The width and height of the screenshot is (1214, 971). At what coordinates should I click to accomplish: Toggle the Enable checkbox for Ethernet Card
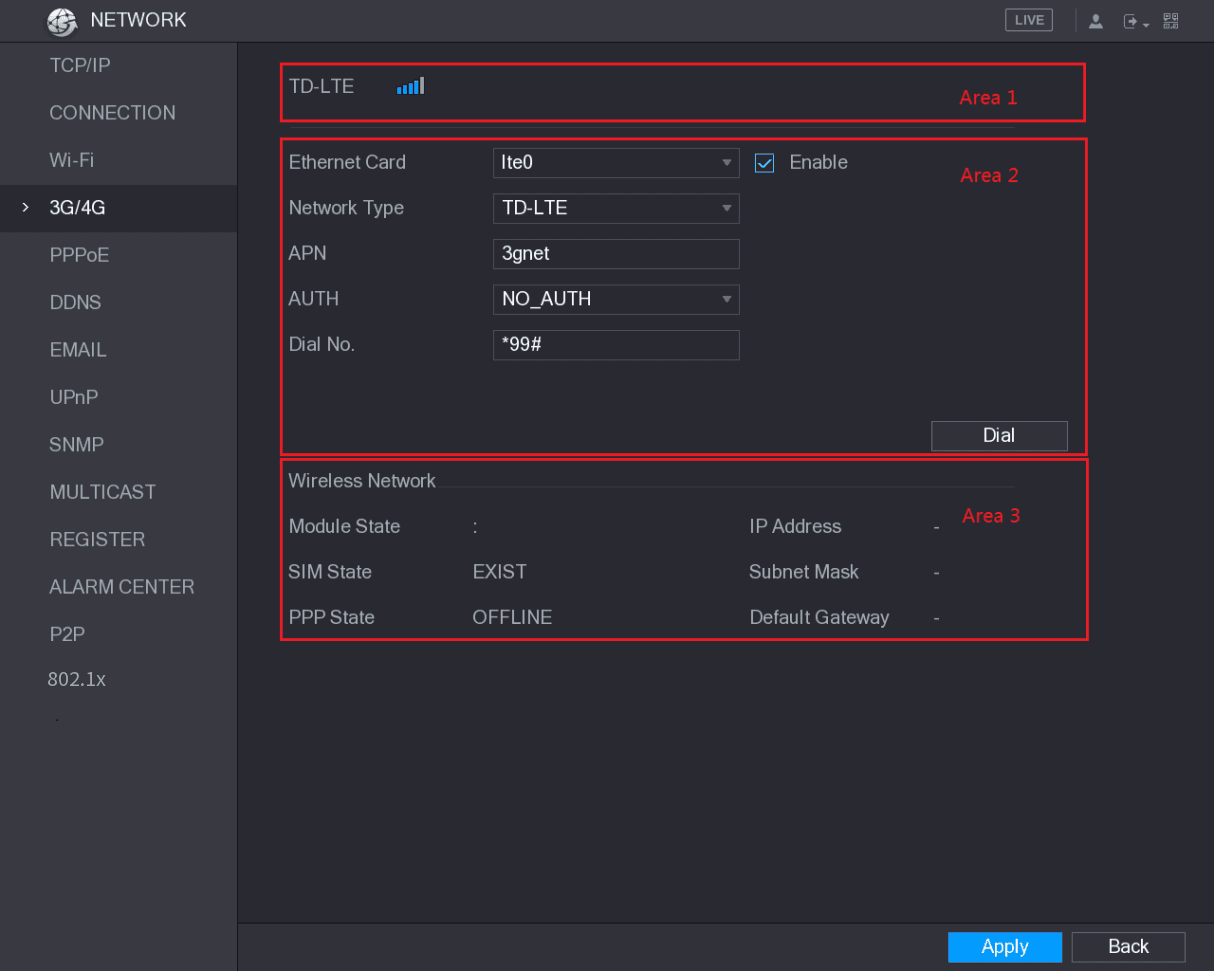click(764, 163)
